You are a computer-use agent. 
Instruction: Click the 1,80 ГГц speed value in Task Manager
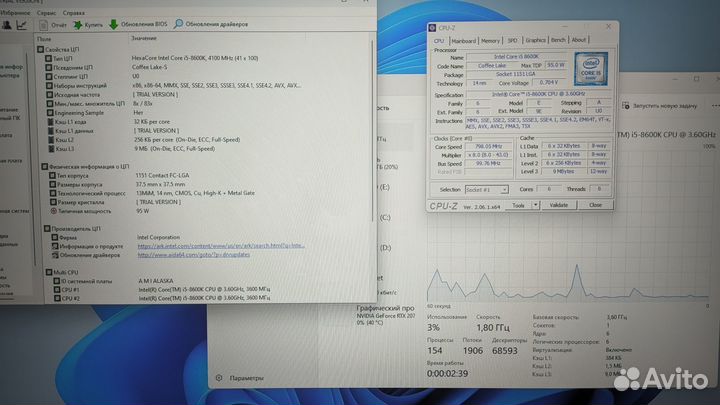492,327
